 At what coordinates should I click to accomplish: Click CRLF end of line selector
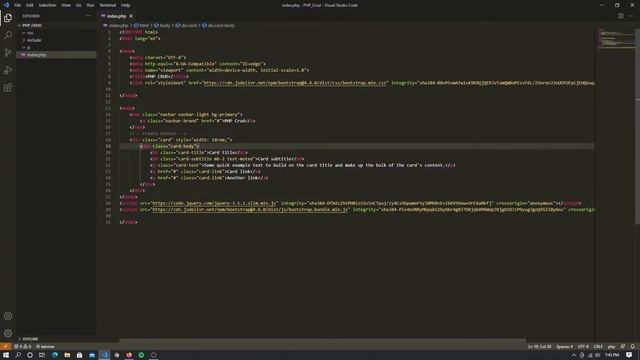click(x=598, y=347)
